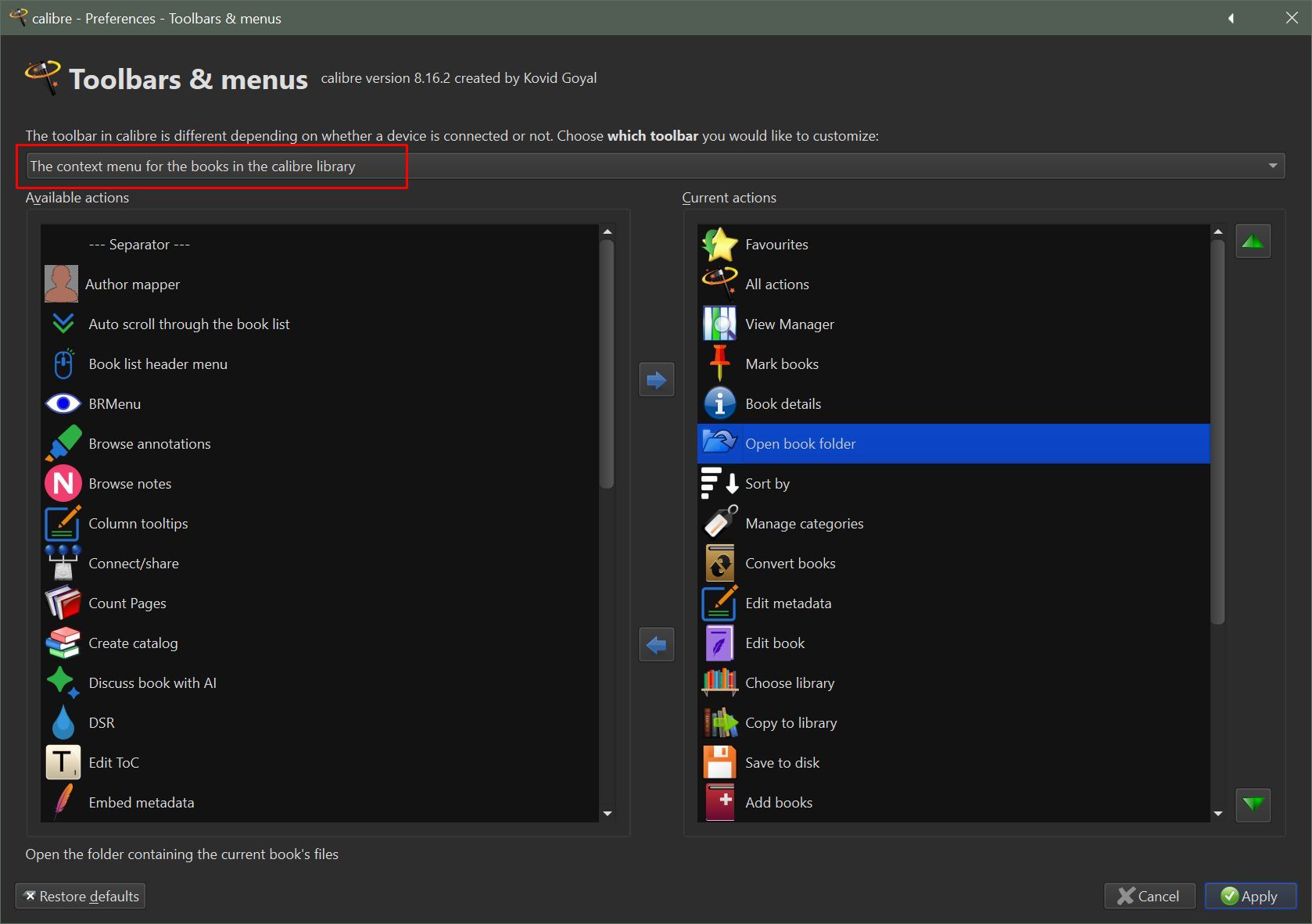Select the 'View Manager' label
This screenshot has width=1312, height=924.
(x=790, y=324)
